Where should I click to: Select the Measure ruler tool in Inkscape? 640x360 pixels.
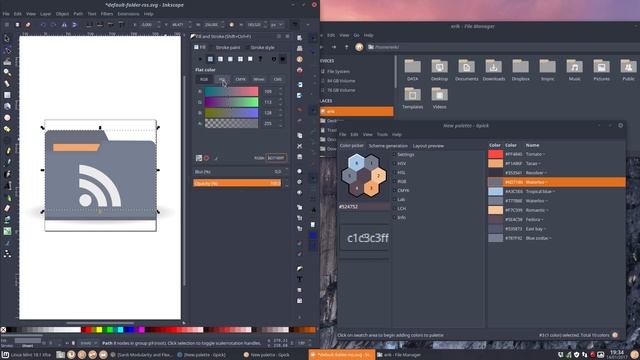(x=7, y=84)
